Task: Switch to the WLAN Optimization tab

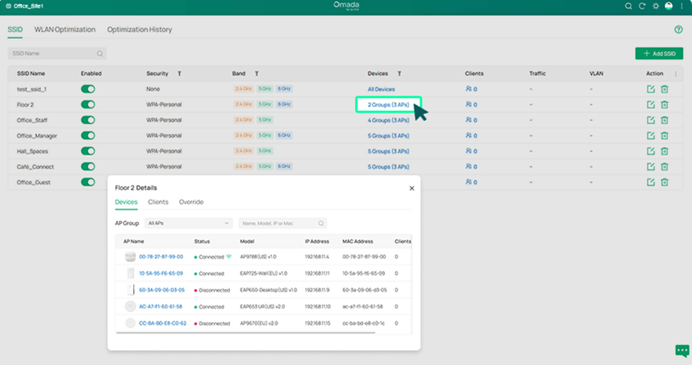Action: (65, 30)
